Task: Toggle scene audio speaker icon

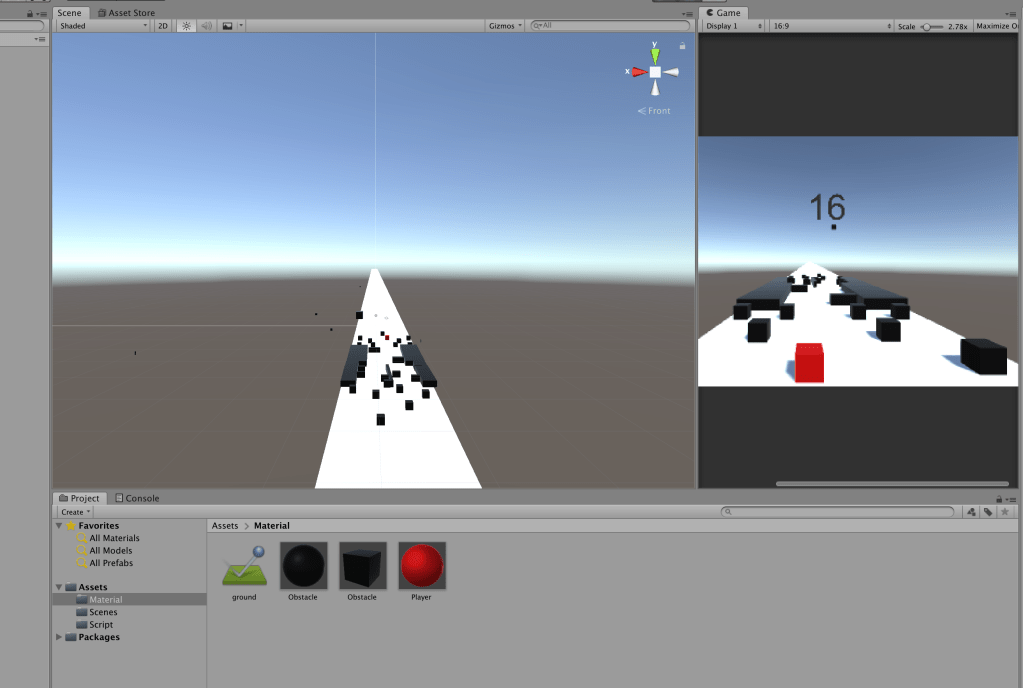Action: click(206, 26)
